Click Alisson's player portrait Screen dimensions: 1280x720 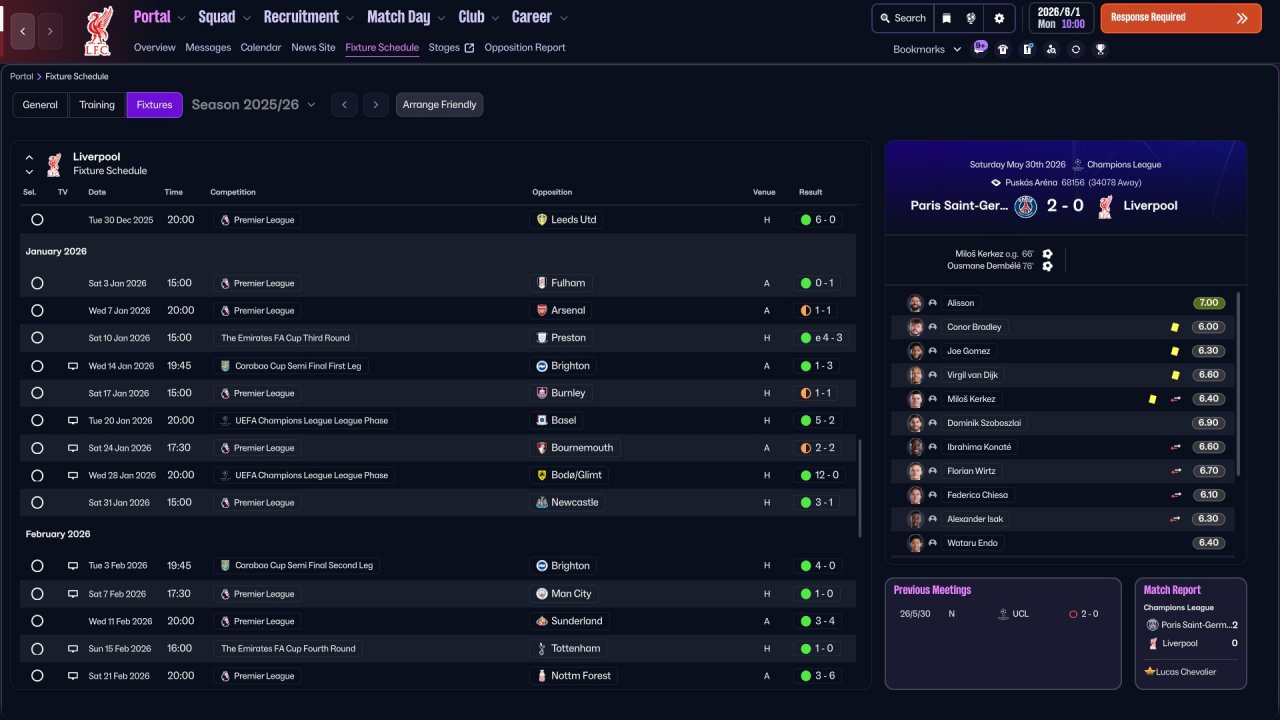point(915,303)
